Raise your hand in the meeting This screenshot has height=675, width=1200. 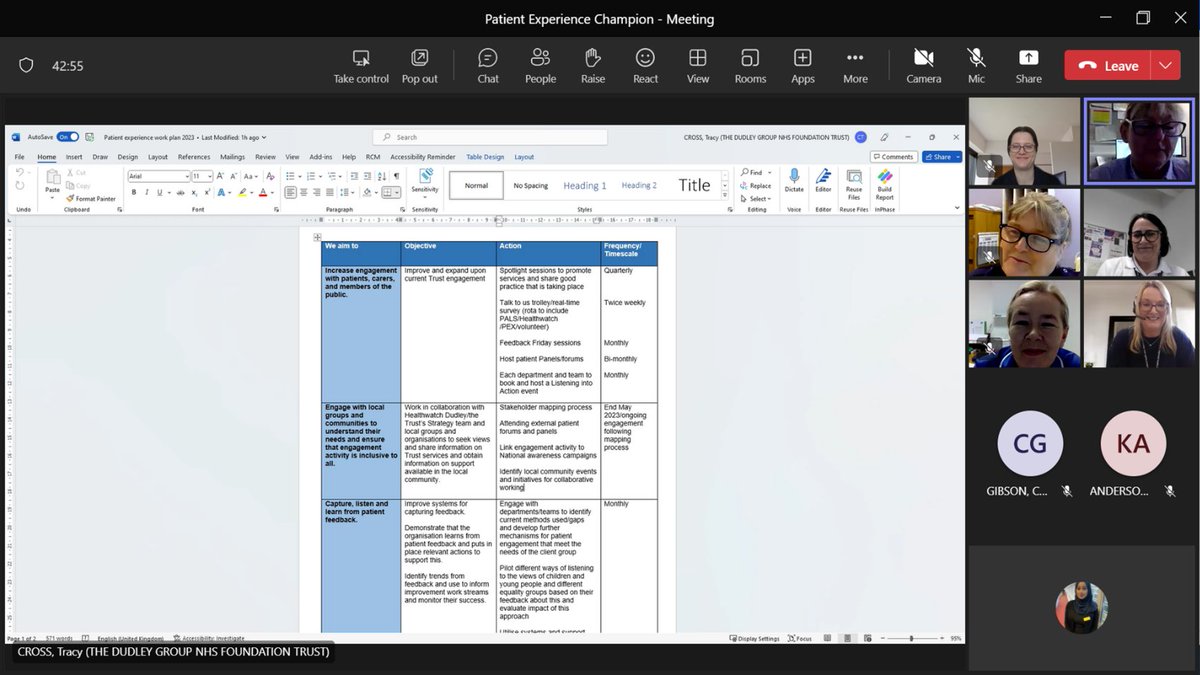point(593,66)
